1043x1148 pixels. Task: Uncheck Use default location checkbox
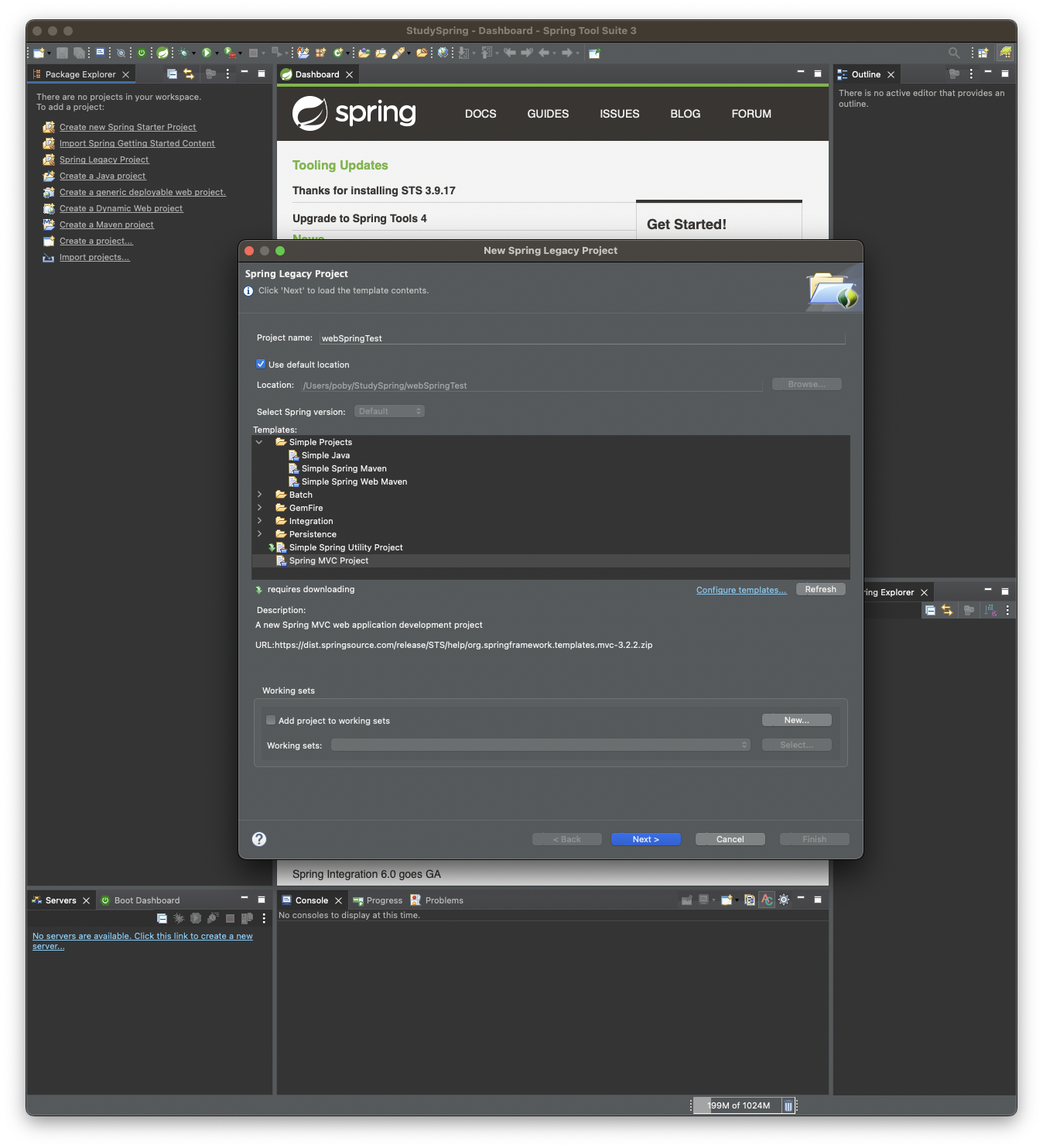click(x=261, y=364)
